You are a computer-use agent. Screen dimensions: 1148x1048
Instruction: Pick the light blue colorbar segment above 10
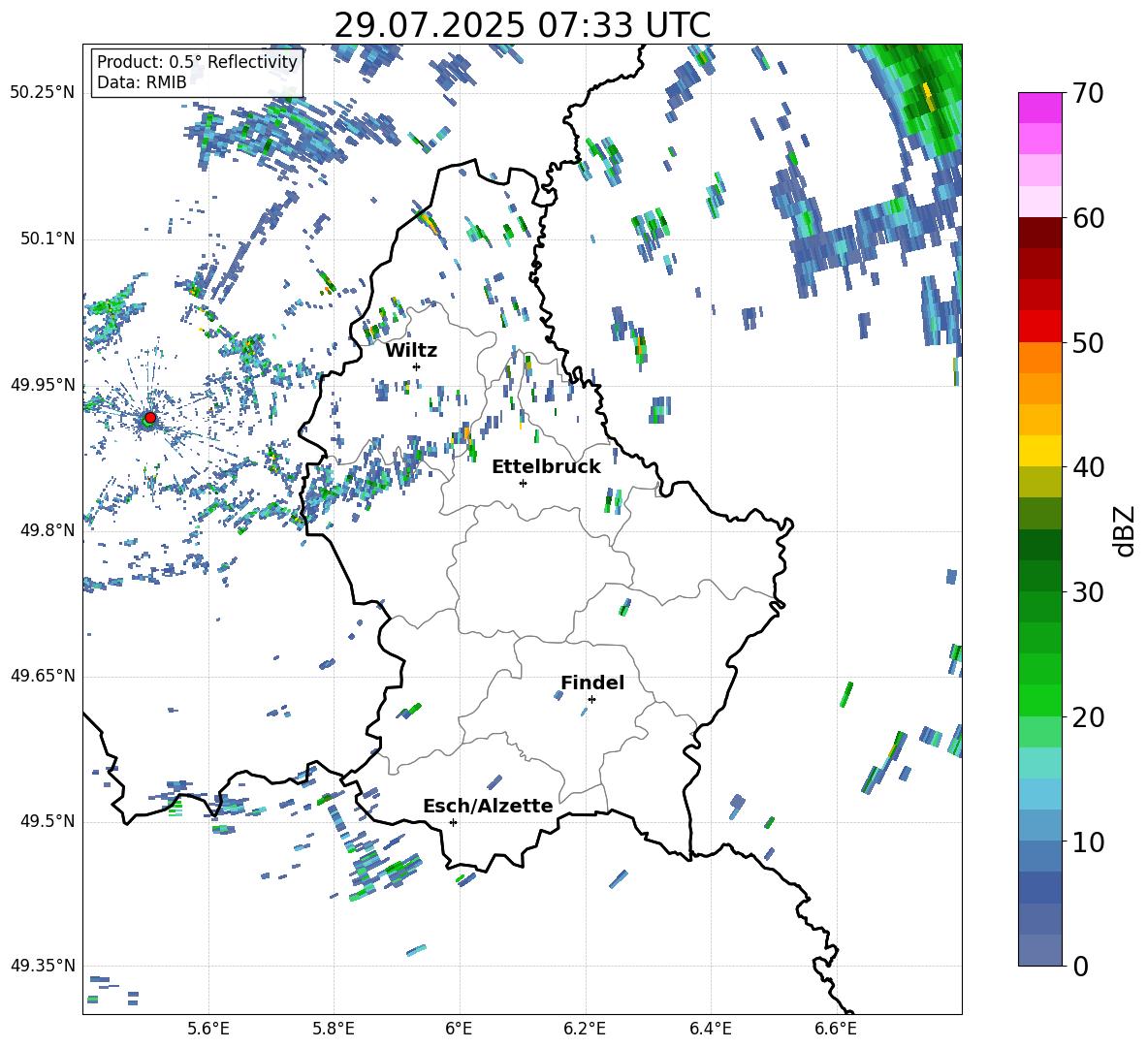(1039, 793)
